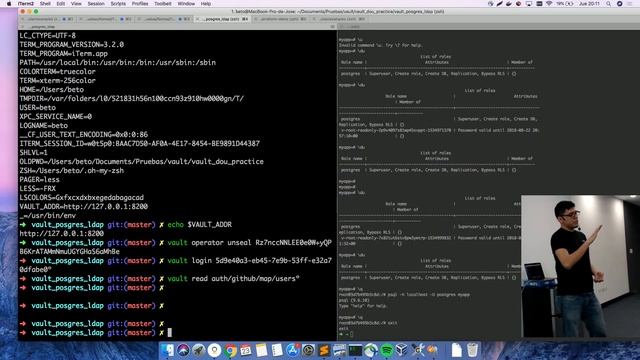Open the Session menu
Screen dimensions: 640x360
click(x=96, y=4)
